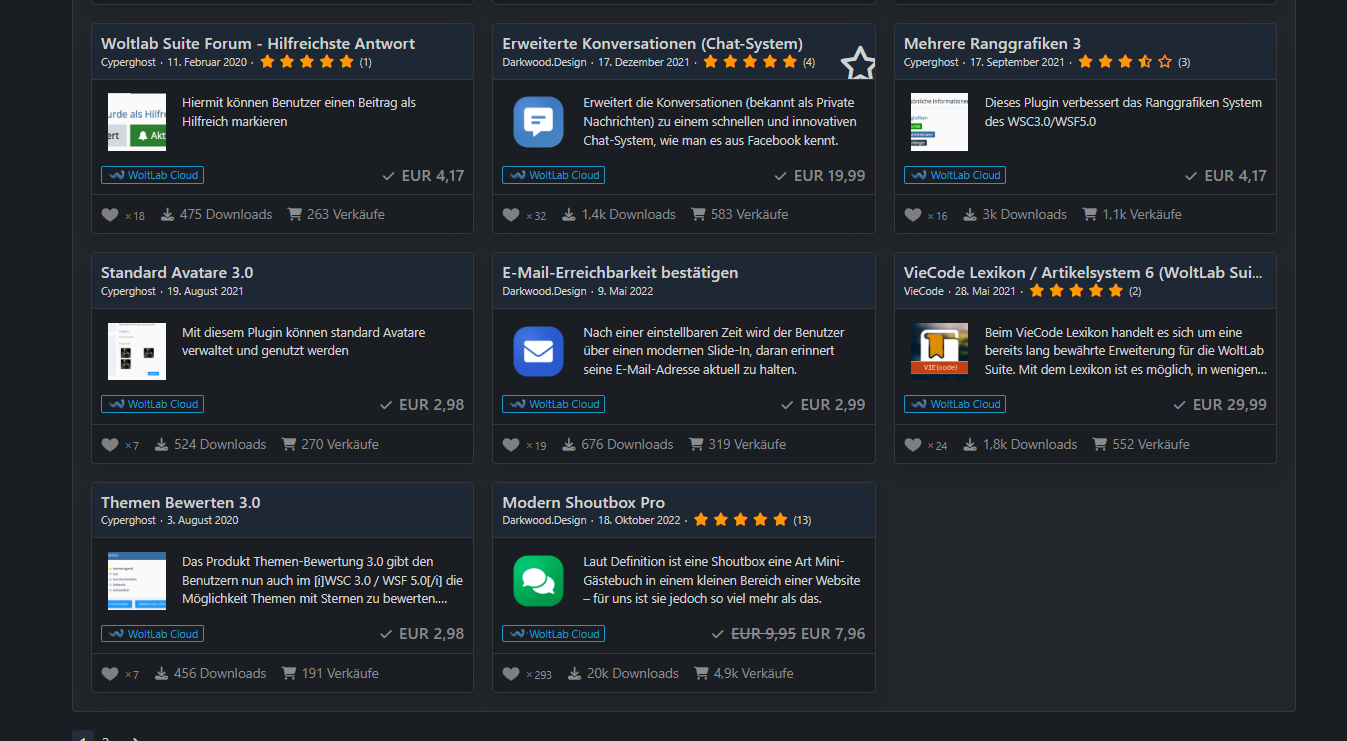Click the download icon next to 475 Downloads
The width and height of the screenshot is (1347, 741).
point(168,215)
